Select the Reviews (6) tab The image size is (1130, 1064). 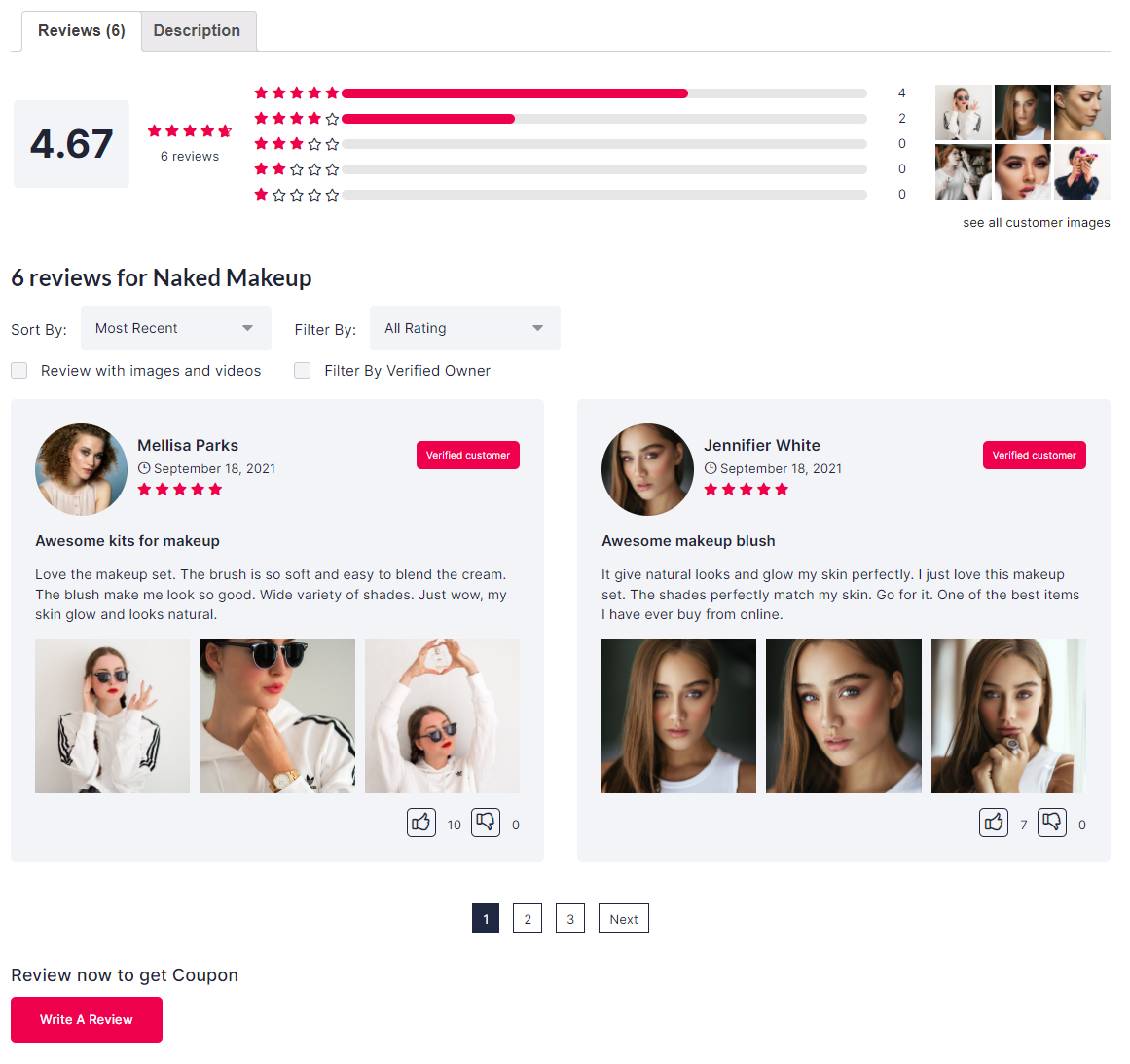82,31
